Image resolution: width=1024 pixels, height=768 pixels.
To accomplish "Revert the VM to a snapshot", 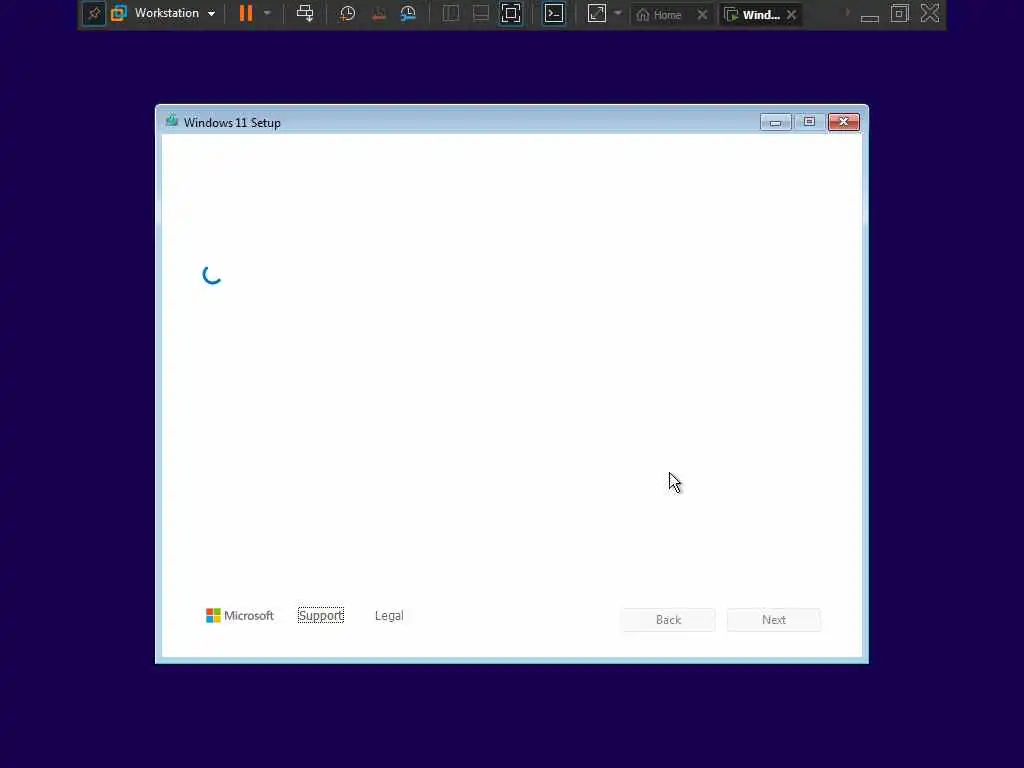I will (378, 13).
